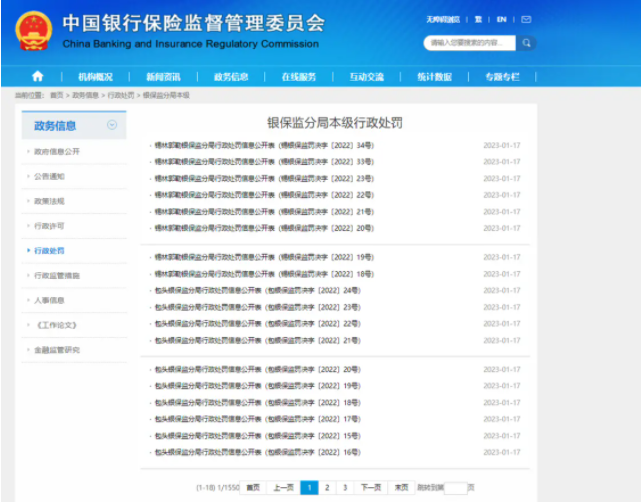Click 首页 in the breadcrumb
Image resolution: width=642 pixels, height=502 pixels.
coord(57,95)
